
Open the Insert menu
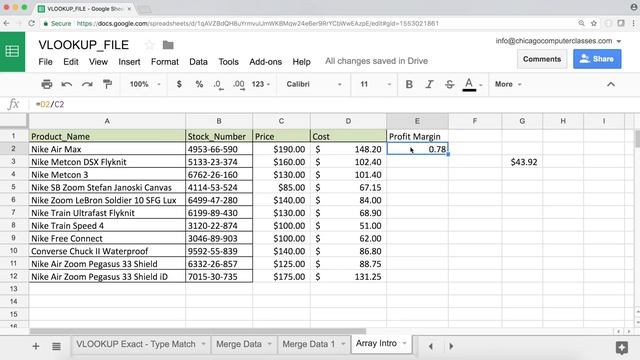point(129,62)
